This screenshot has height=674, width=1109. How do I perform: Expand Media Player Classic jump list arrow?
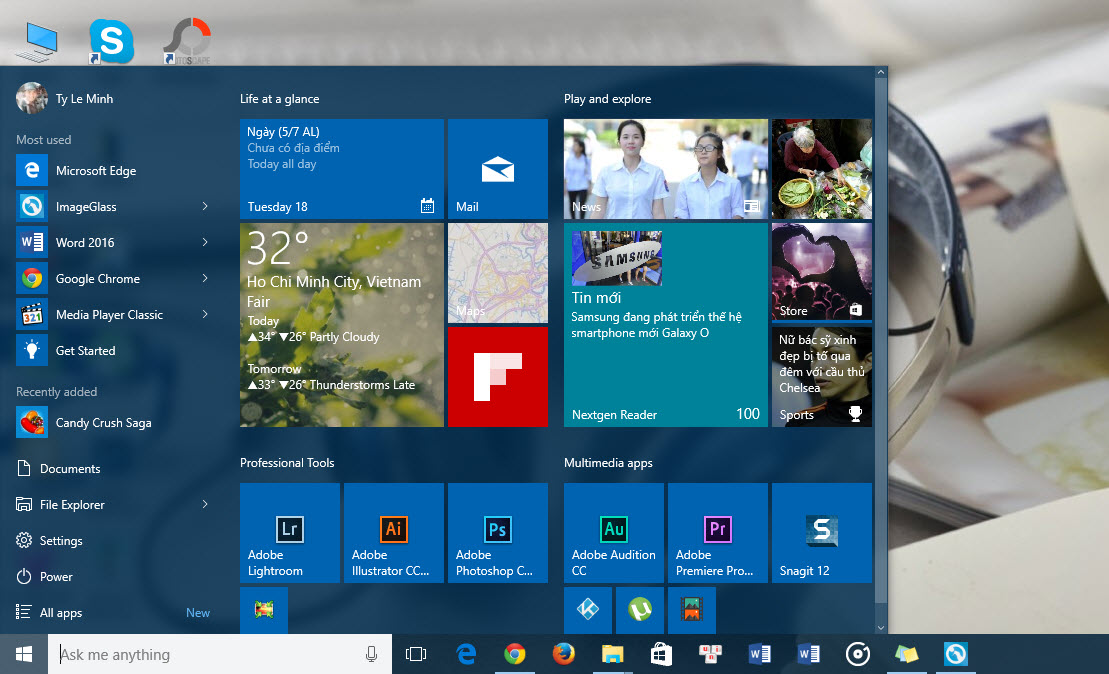coord(205,314)
